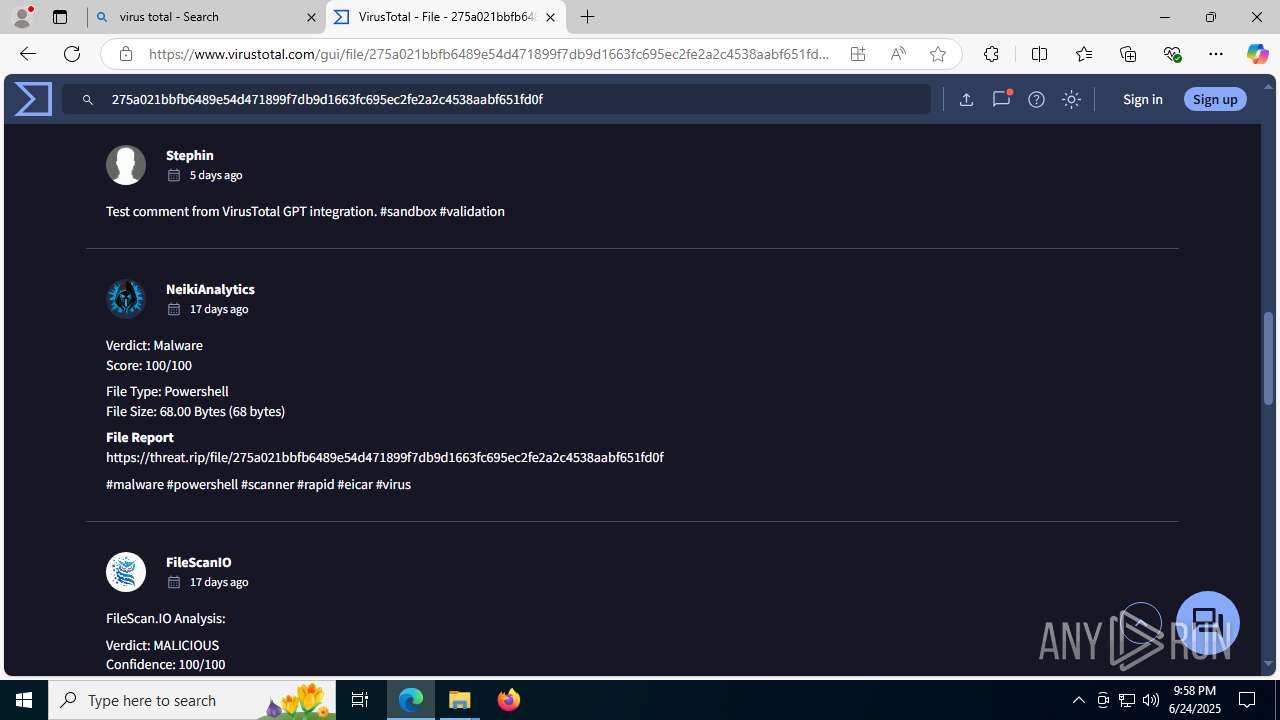Click calendar icon under FileScanIO
1280x720 pixels.
(174, 582)
